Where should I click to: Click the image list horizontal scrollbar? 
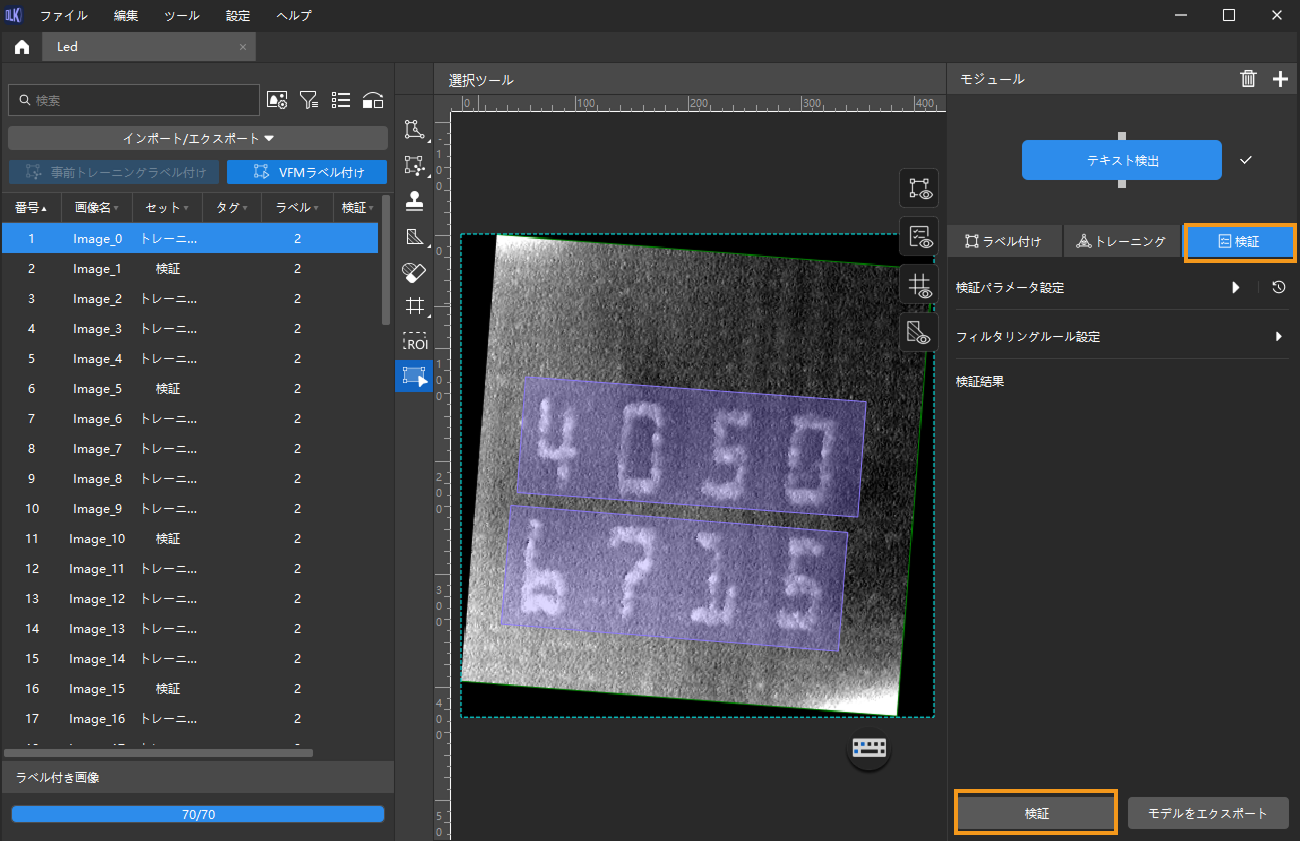tap(158, 752)
